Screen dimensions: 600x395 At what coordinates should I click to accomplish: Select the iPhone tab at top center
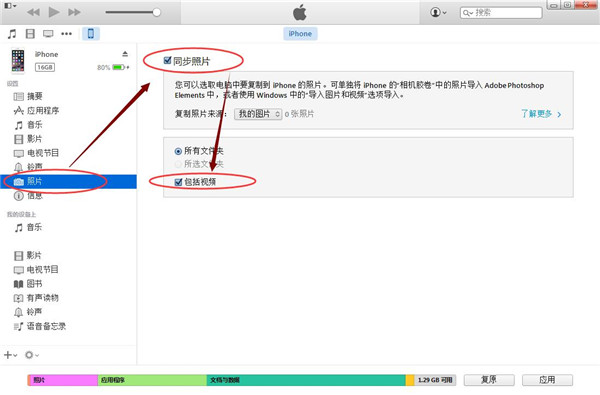tap(300, 34)
